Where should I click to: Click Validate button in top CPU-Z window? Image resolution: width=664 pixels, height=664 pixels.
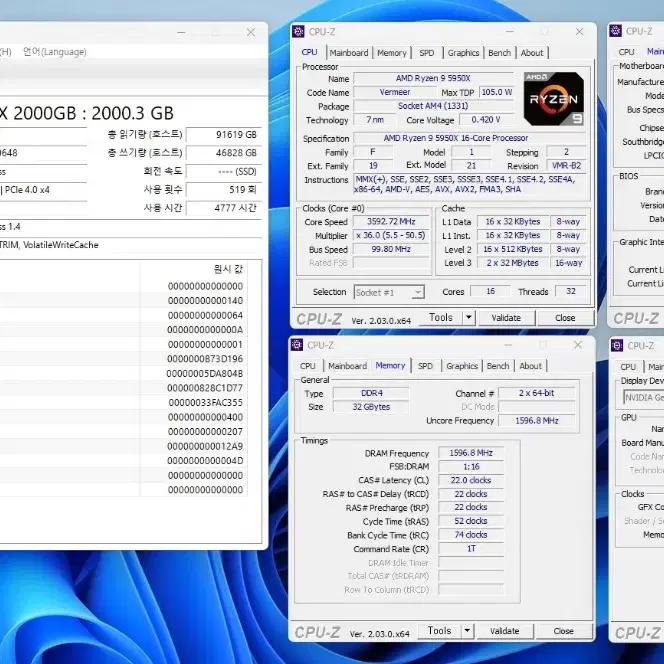pyautogui.click(x=506, y=318)
